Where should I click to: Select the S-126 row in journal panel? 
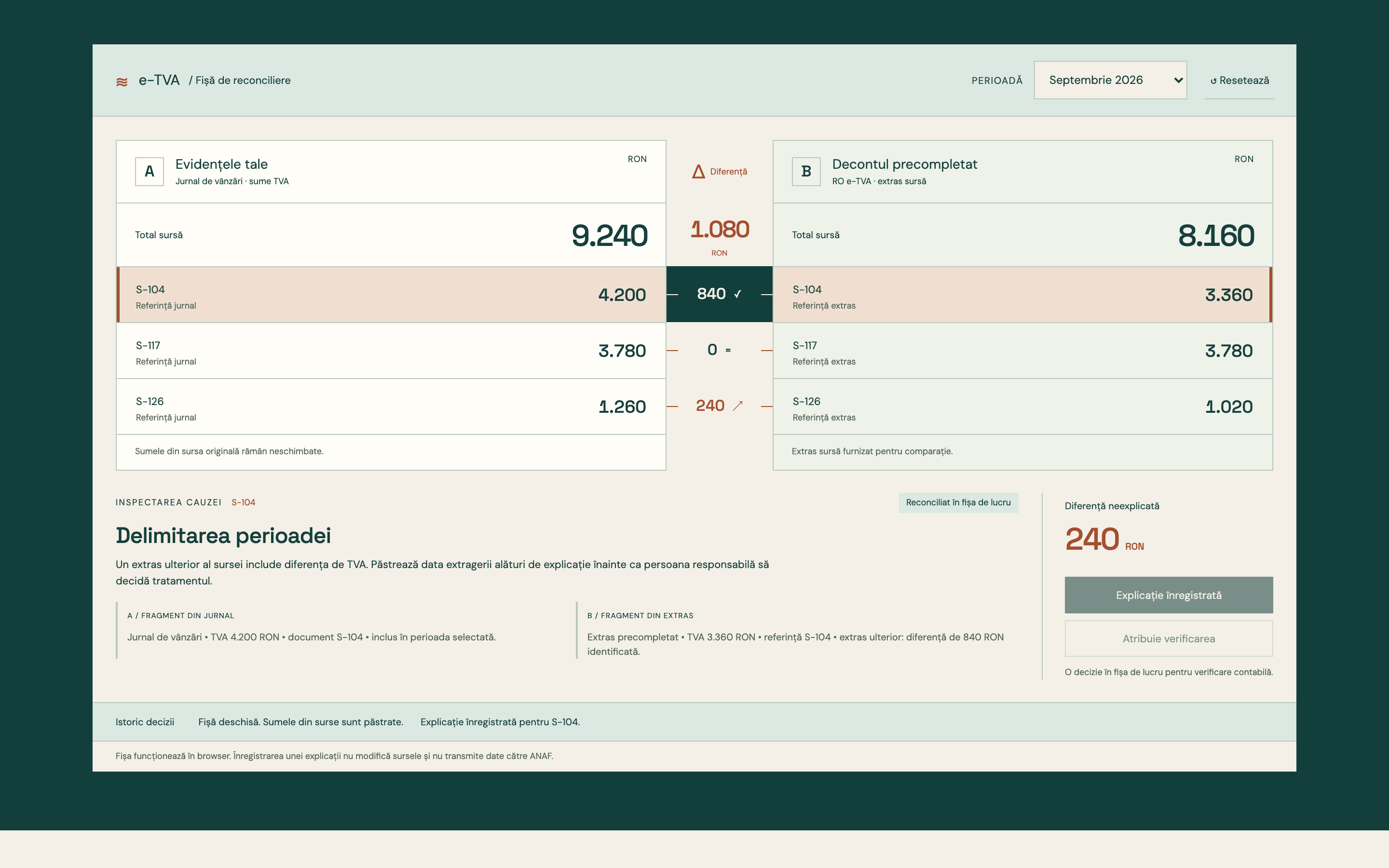coord(391,407)
